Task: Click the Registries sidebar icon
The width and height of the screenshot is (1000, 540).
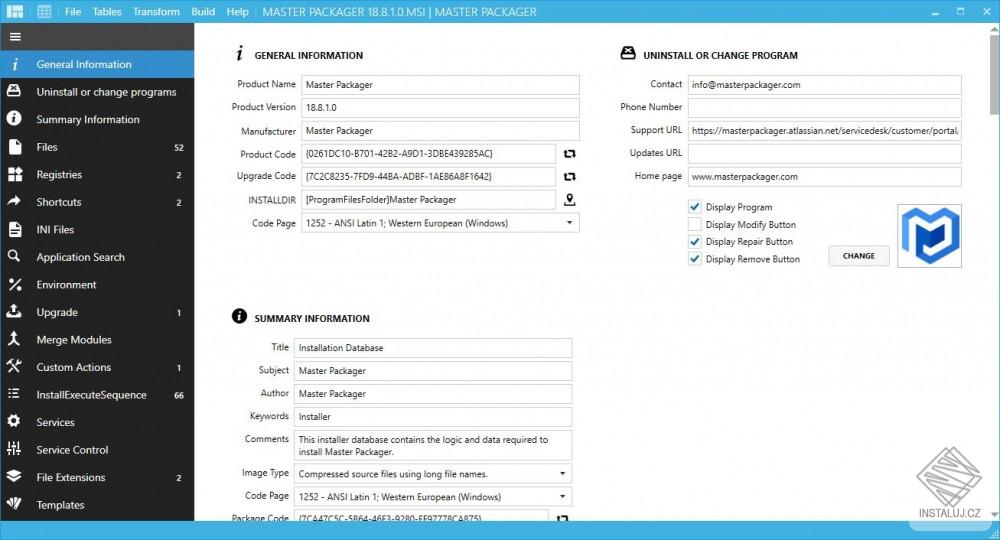Action: (x=14, y=174)
